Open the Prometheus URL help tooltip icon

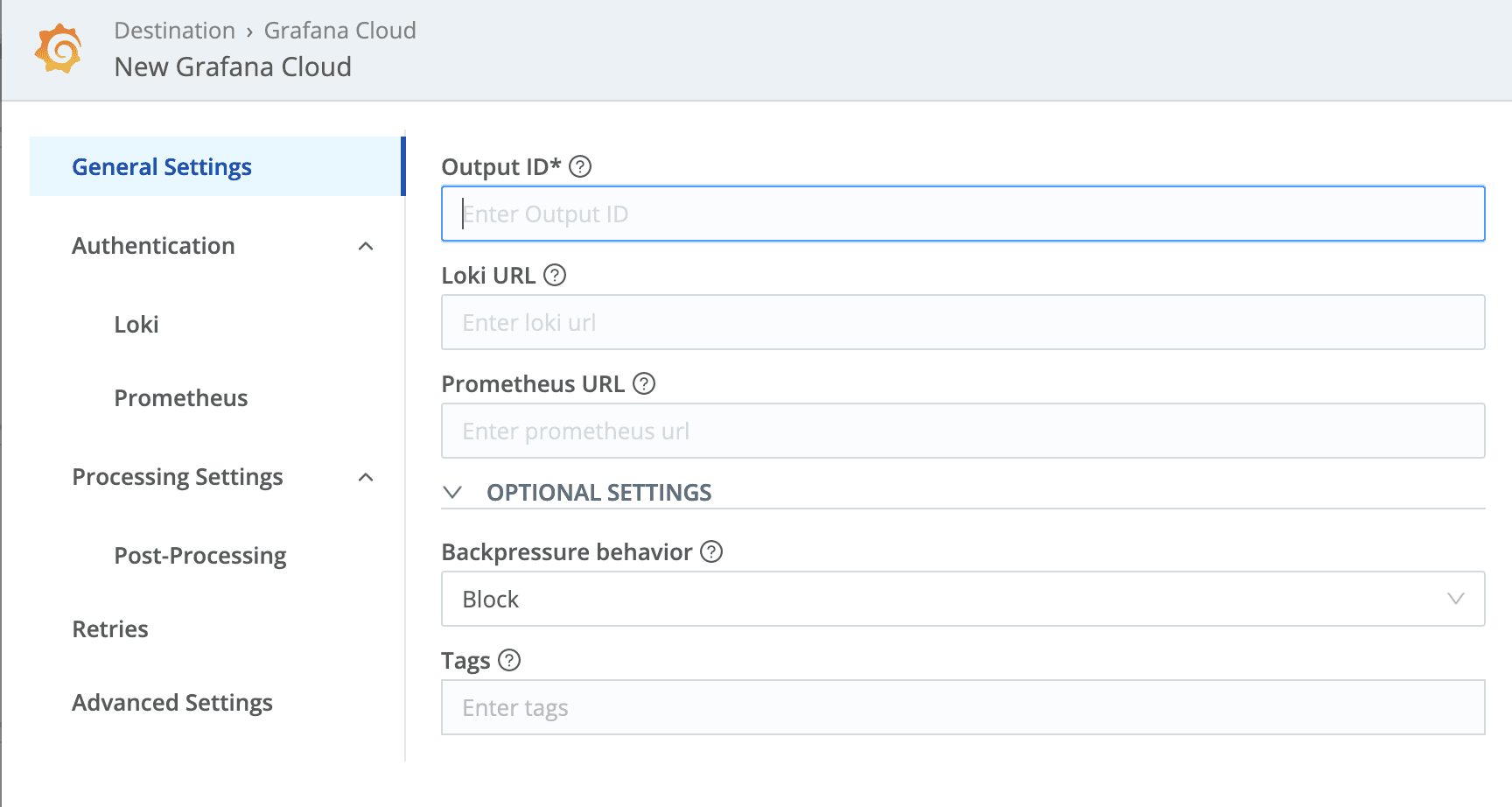(x=644, y=383)
